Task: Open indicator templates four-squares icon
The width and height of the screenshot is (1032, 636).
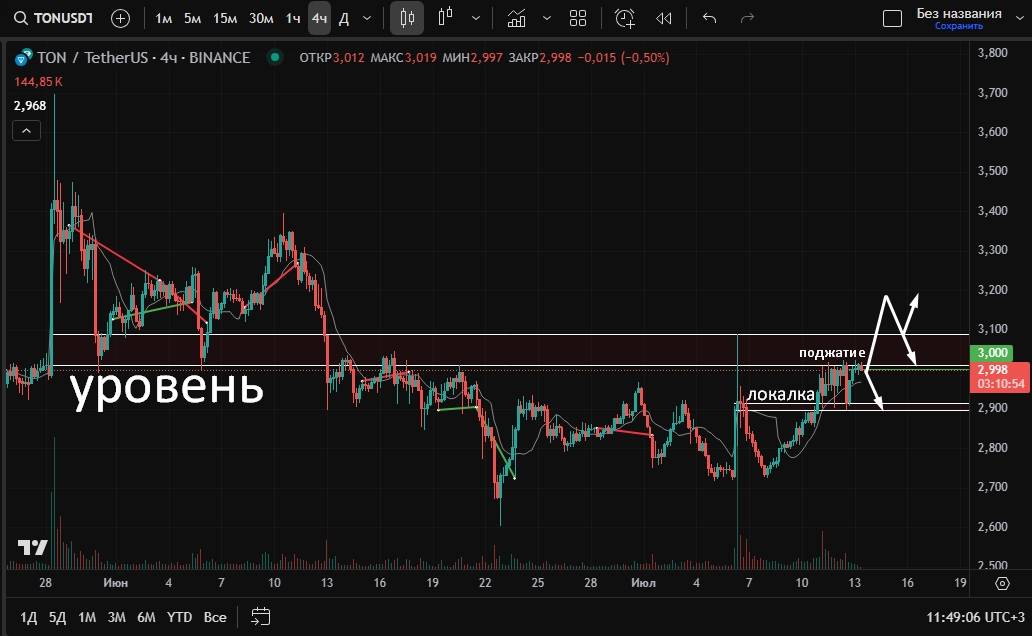Action: tap(578, 18)
